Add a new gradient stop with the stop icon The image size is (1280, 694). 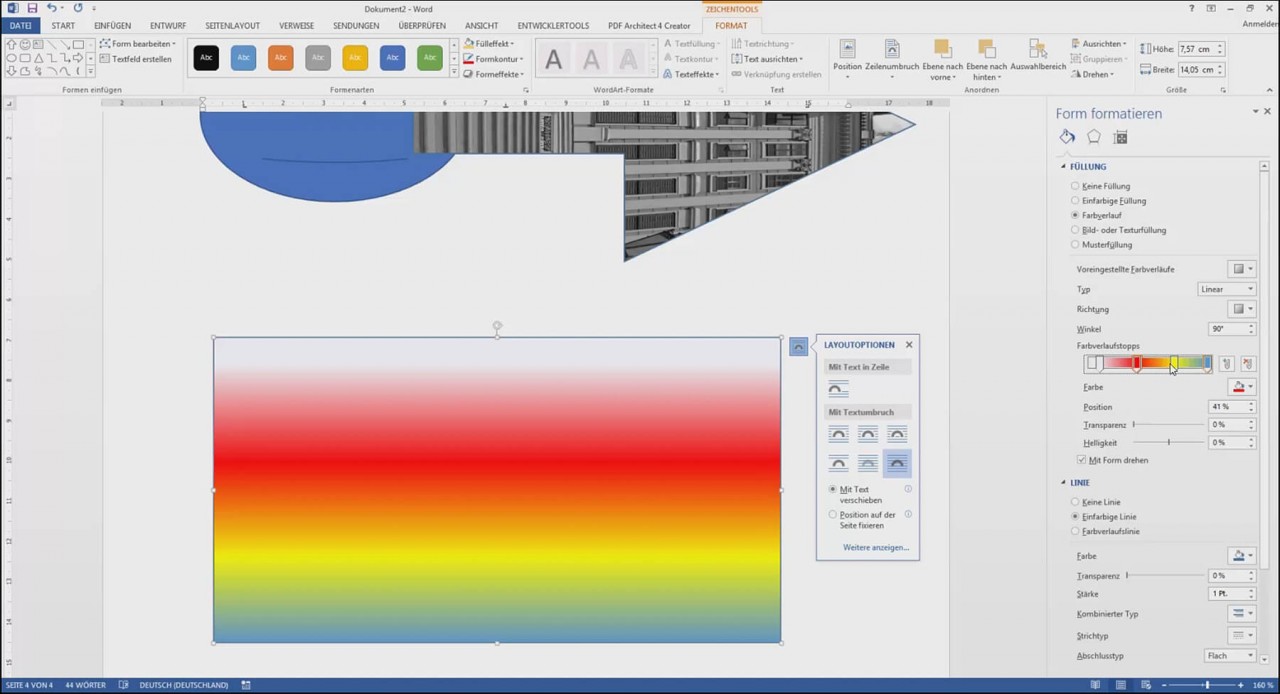point(1227,364)
